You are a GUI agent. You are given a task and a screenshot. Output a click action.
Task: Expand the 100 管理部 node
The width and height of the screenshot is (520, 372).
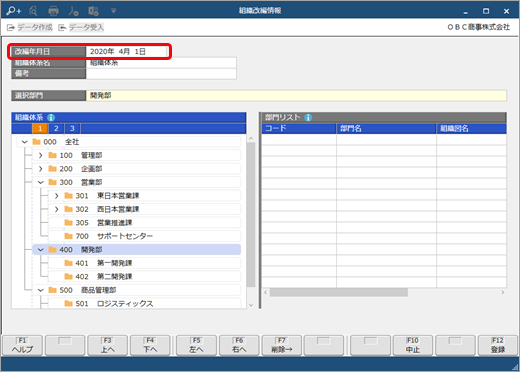tap(40, 155)
